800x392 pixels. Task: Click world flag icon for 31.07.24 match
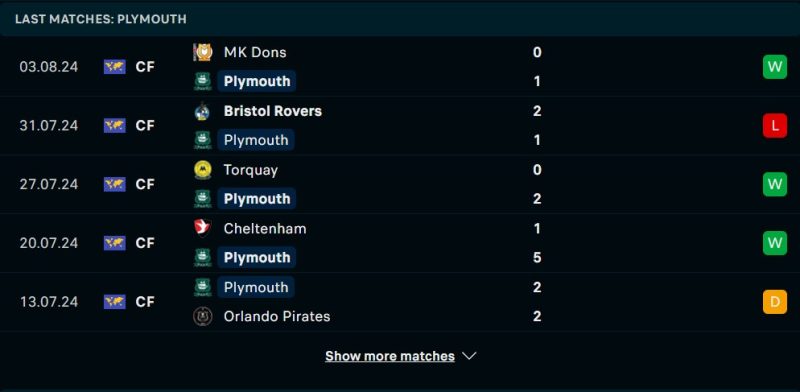pos(115,126)
